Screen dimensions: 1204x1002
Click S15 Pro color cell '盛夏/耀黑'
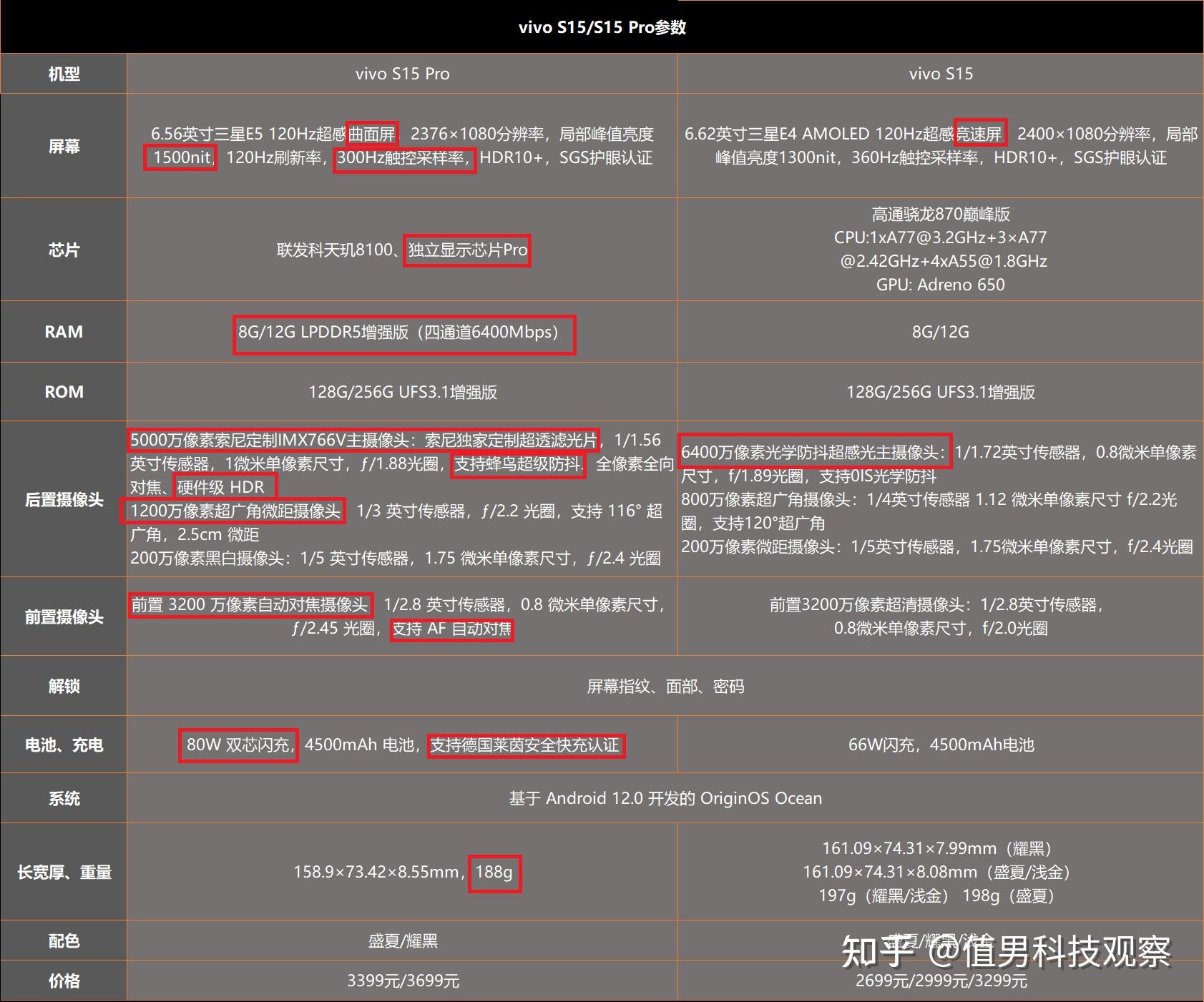tap(403, 940)
